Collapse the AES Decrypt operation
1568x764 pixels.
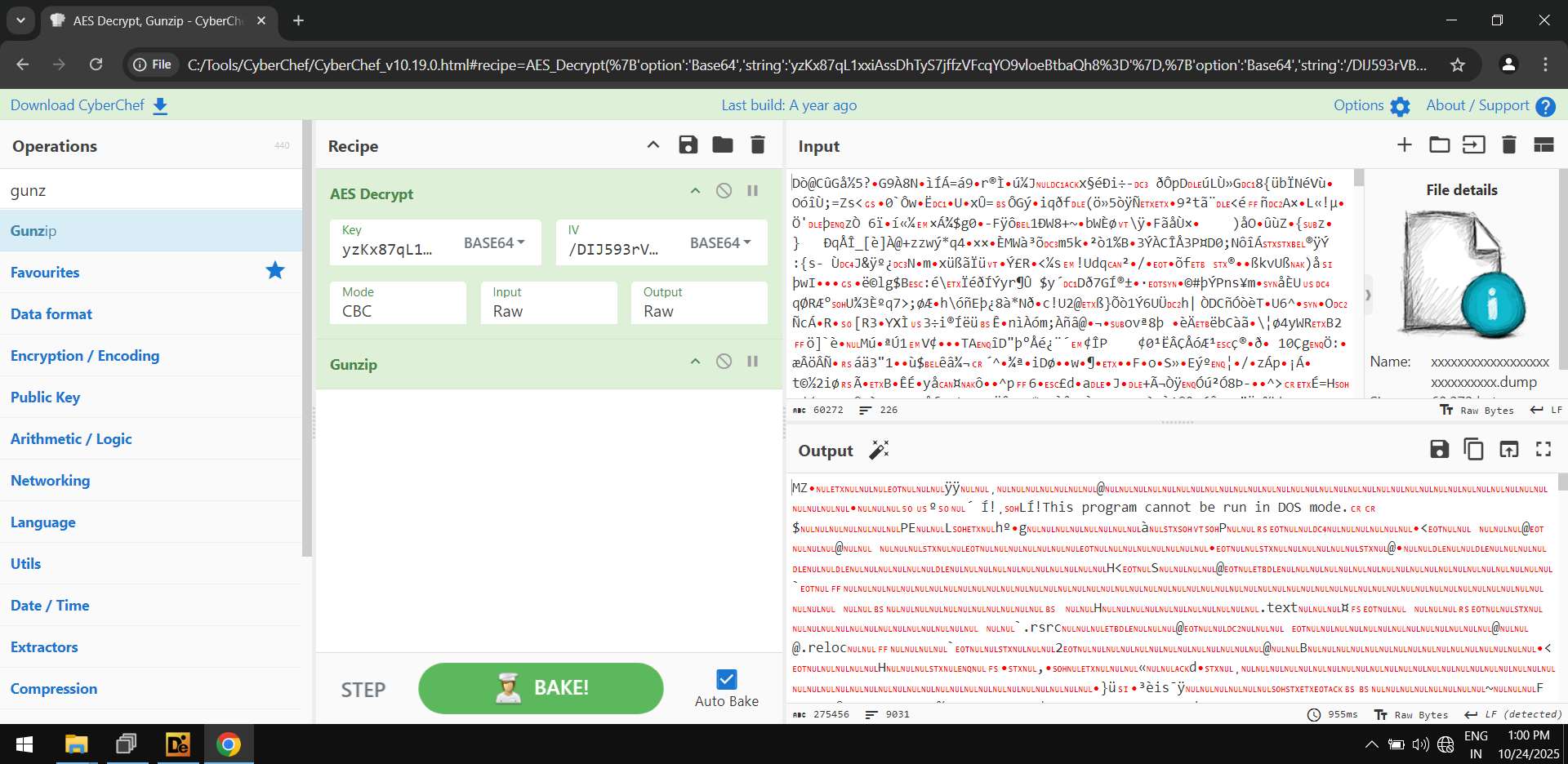pos(695,190)
